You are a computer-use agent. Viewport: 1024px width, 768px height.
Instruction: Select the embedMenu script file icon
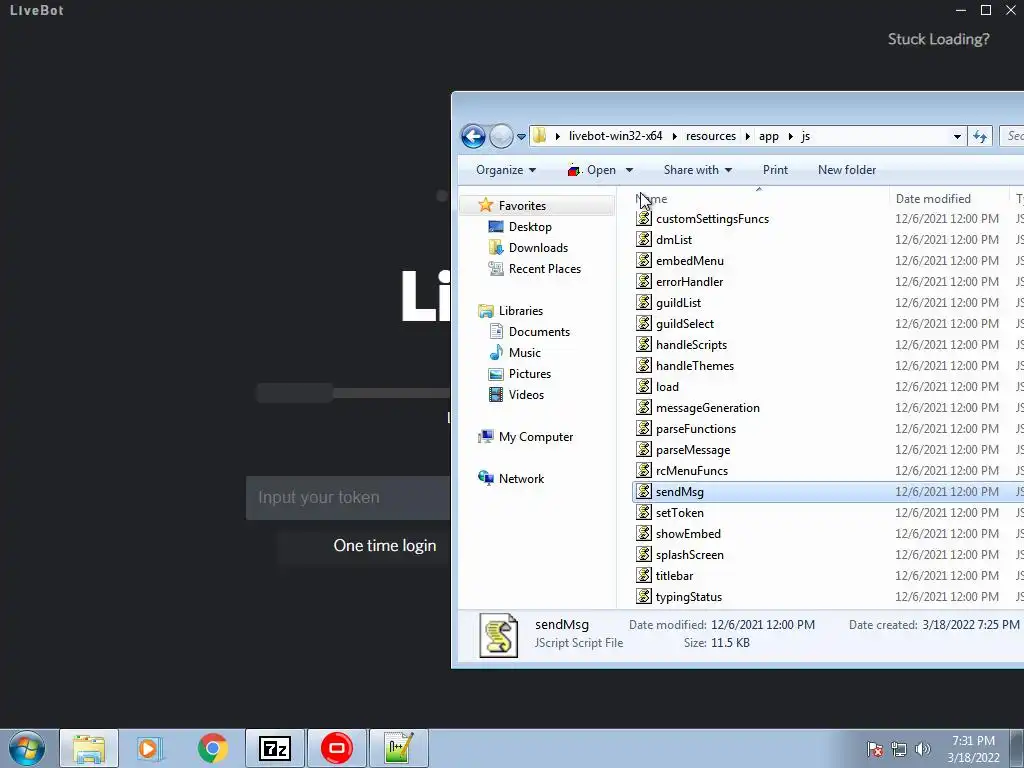coord(644,260)
